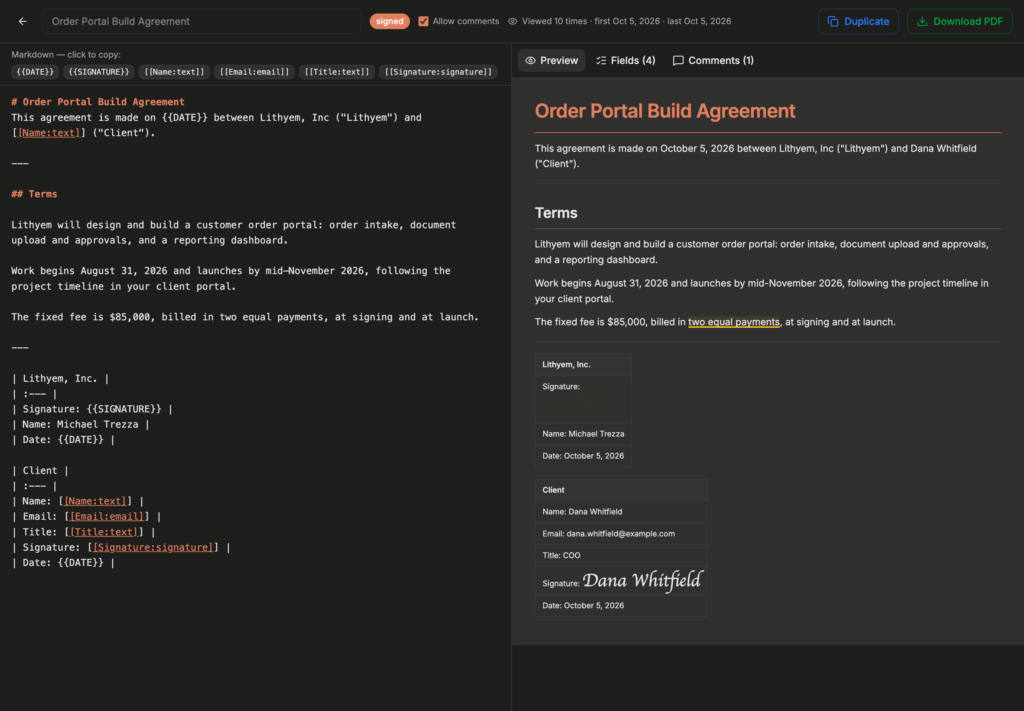Click the 'Viewed 10 times' status text

tap(554, 22)
